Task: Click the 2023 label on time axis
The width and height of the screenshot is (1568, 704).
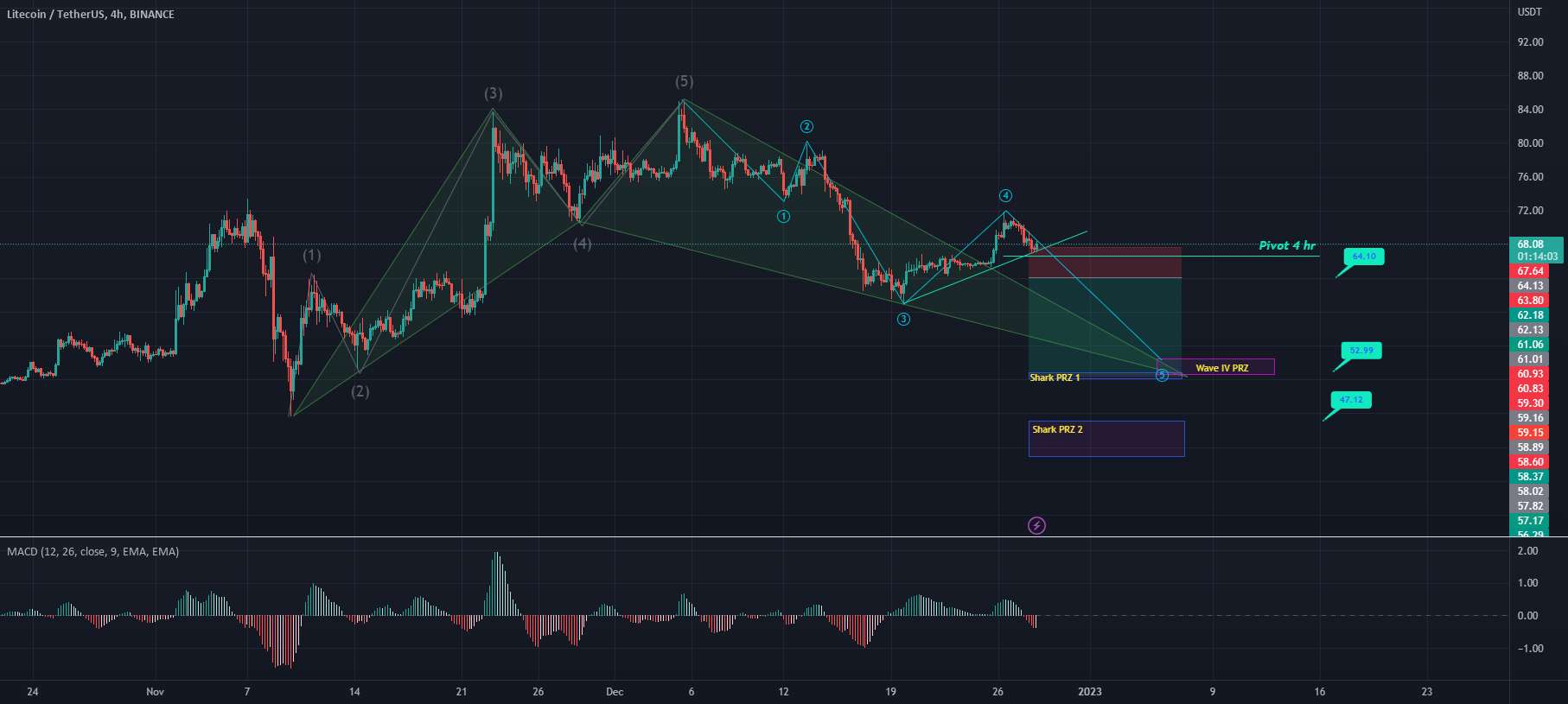Action: click(1090, 692)
